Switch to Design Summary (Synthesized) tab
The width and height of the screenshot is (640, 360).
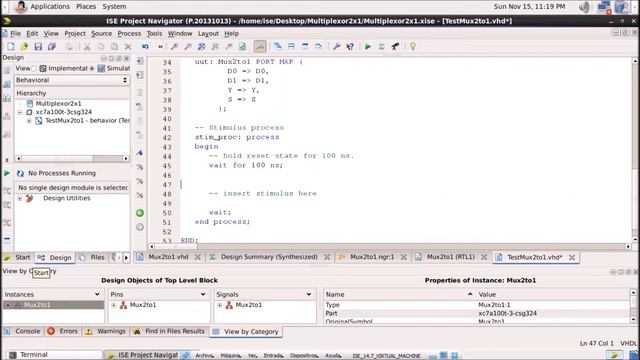coord(269,257)
